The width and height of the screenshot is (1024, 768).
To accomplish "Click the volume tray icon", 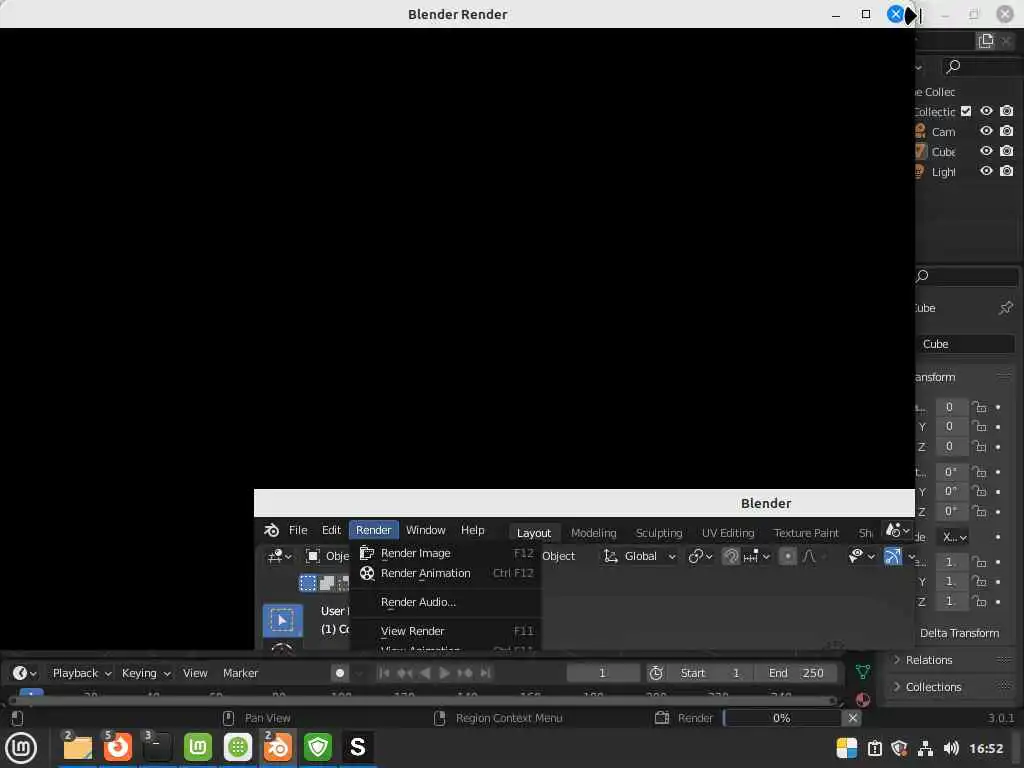I will pos(952,748).
